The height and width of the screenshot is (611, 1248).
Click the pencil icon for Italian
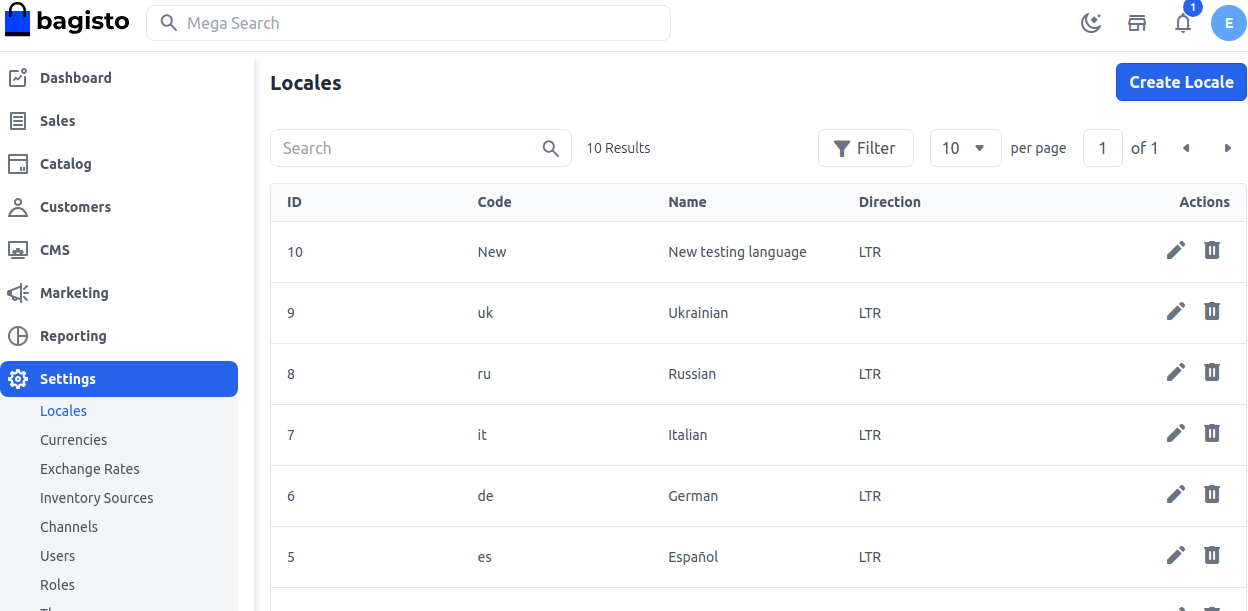(1176, 434)
